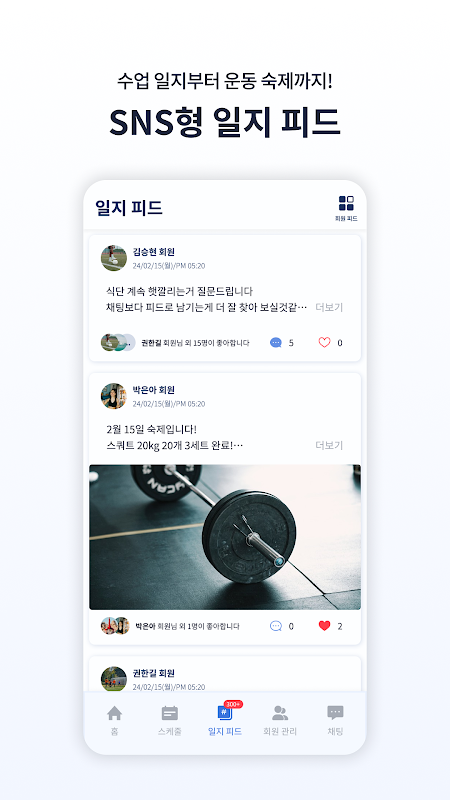Show liker avatars on 박은아's post
Image resolution: width=450 pixels, height=800 pixels.
(115, 626)
